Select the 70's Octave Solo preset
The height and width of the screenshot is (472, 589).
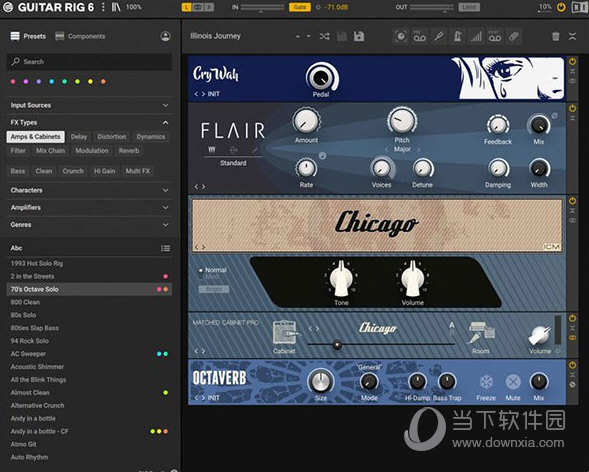(x=89, y=289)
